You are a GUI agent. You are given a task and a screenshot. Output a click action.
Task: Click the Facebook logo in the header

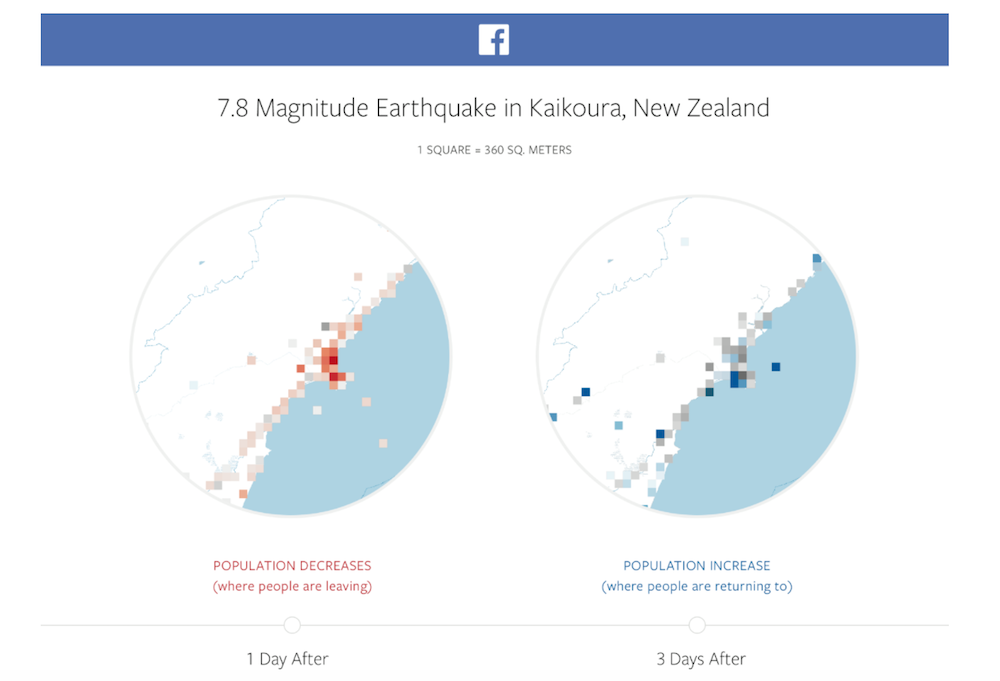pos(494,40)
